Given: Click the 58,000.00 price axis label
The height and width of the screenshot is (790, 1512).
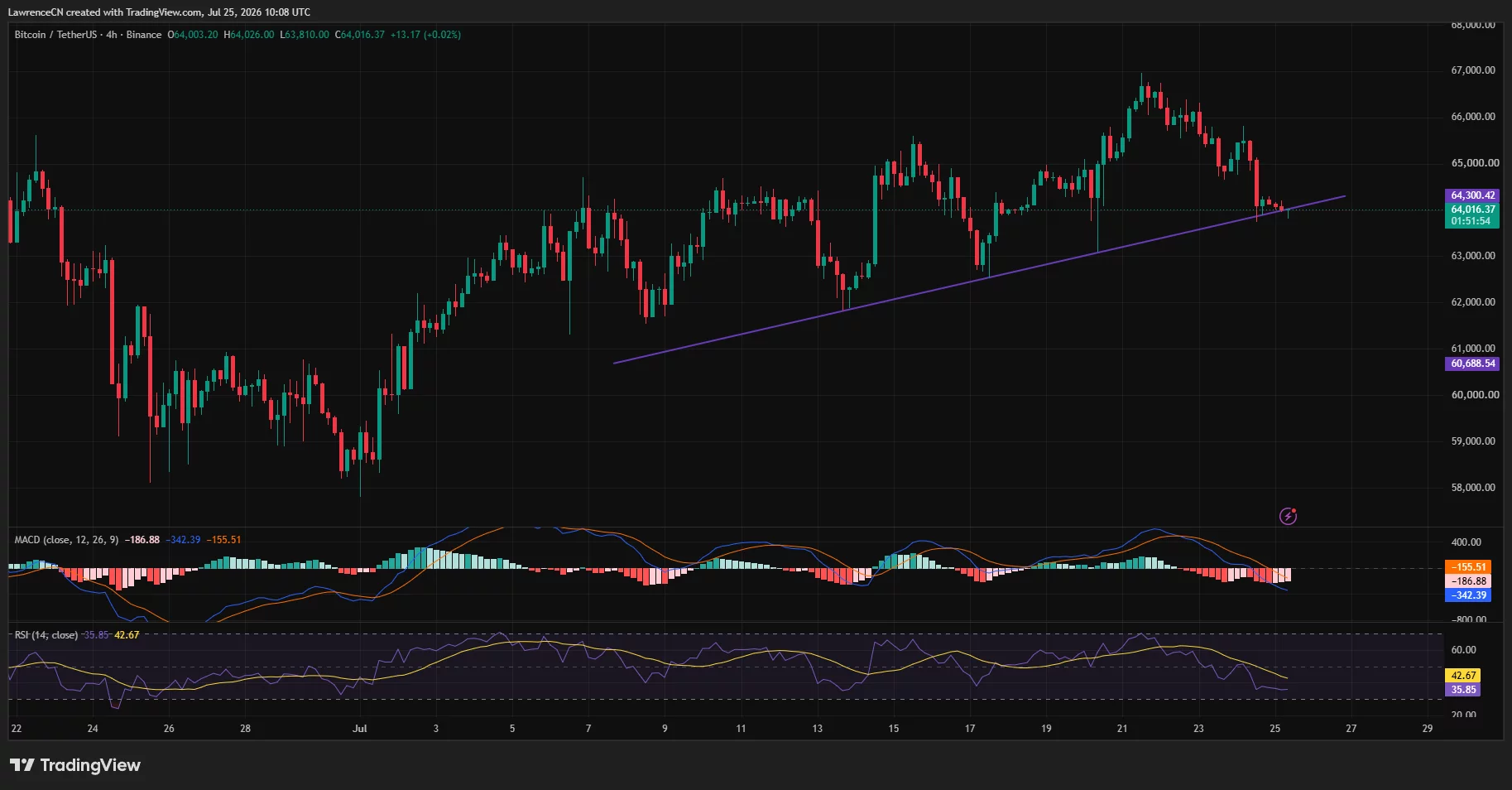Looking at the screenshot, I should (1473, 488).
